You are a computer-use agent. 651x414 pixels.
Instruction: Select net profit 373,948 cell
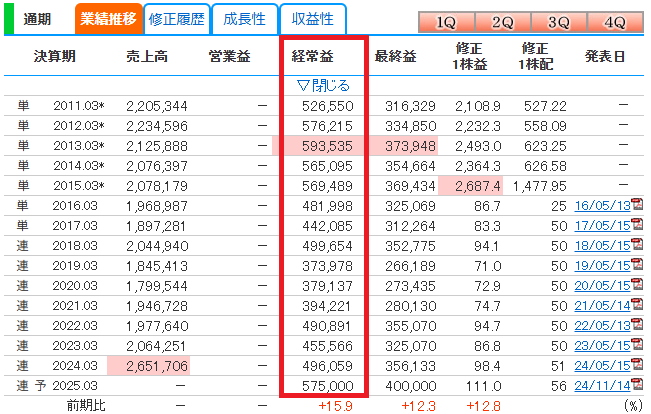[410, 146]
